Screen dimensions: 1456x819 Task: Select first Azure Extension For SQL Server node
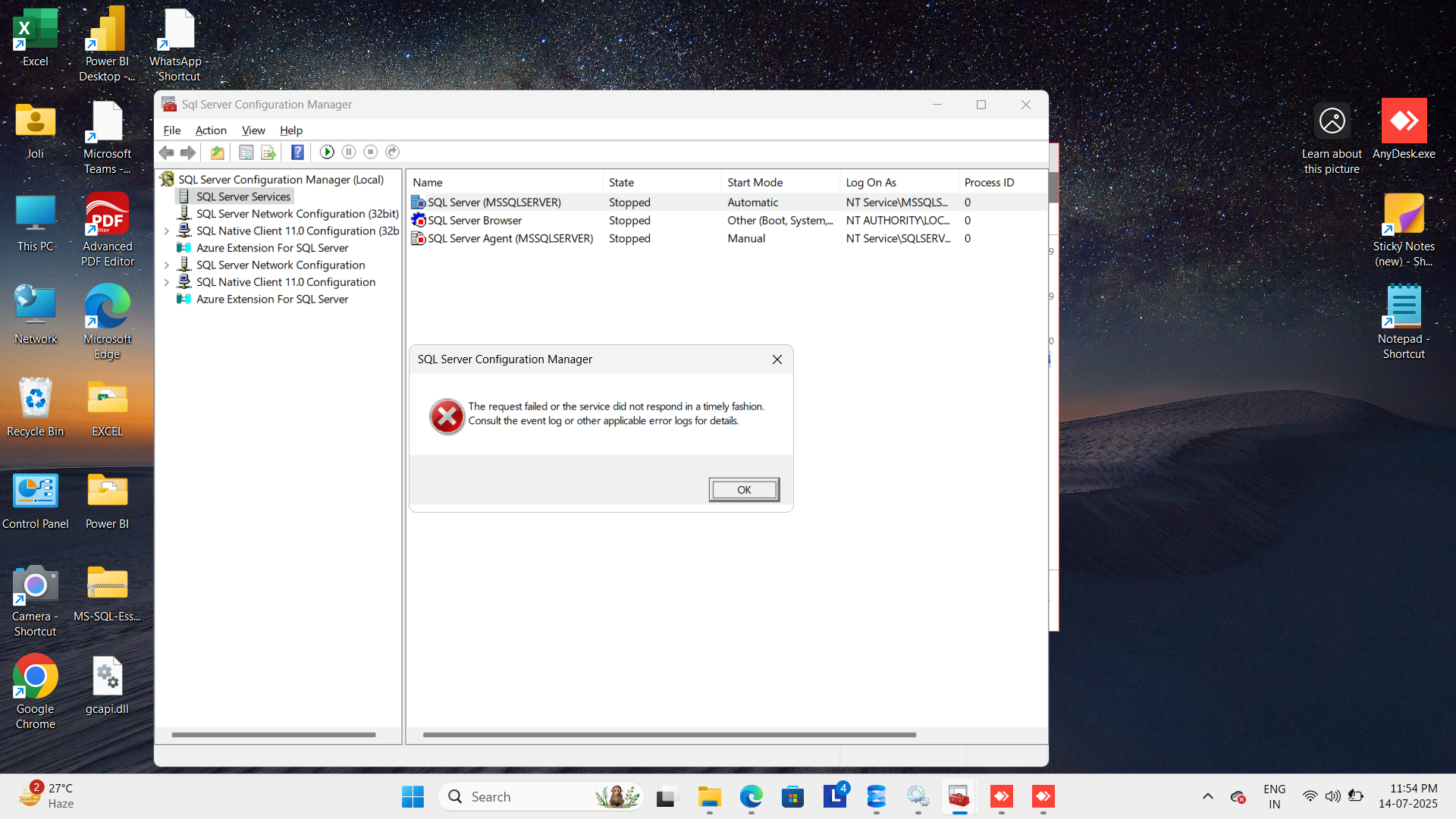click(271, 248)
